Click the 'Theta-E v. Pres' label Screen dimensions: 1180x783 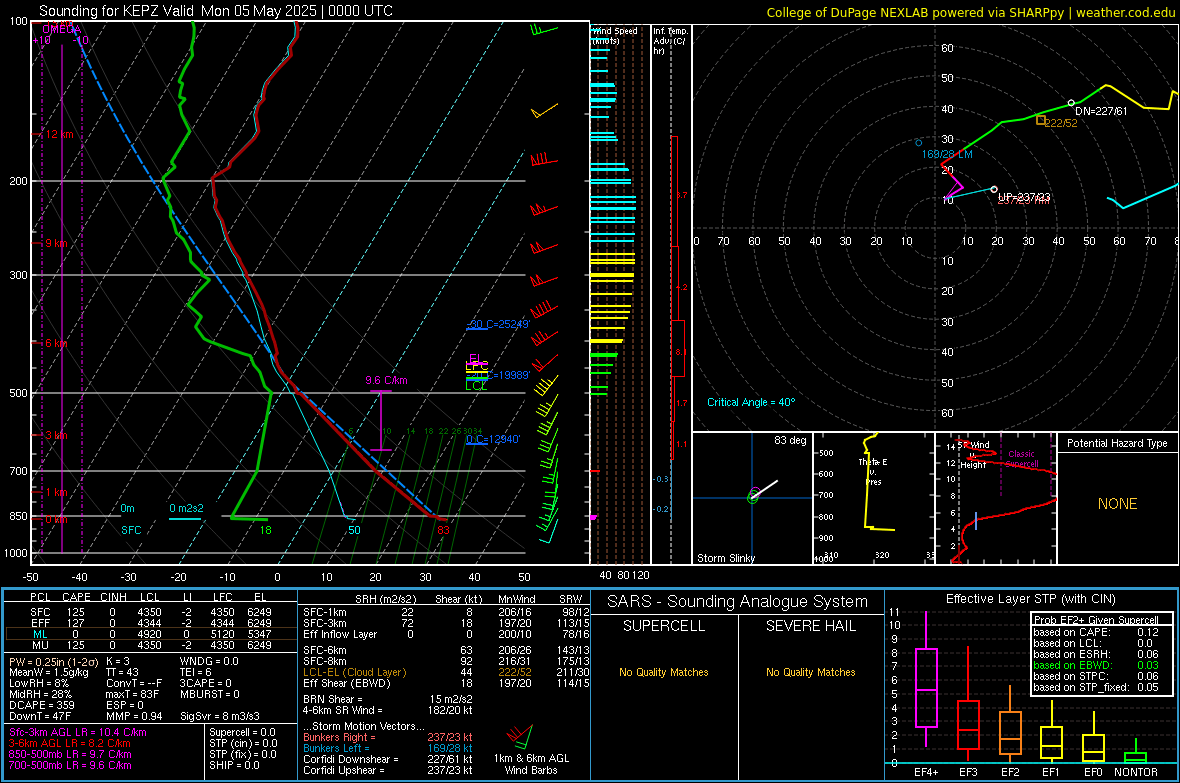pos(873,471)
